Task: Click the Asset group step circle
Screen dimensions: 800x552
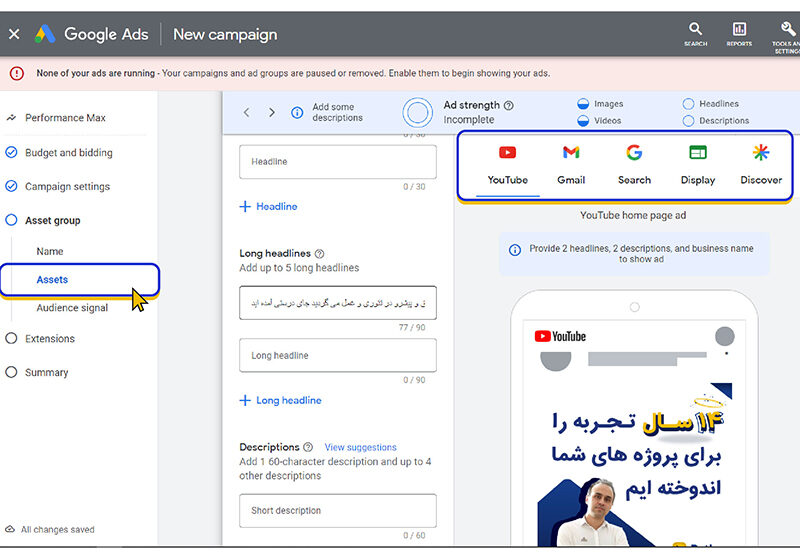Action: pos(11,220)
